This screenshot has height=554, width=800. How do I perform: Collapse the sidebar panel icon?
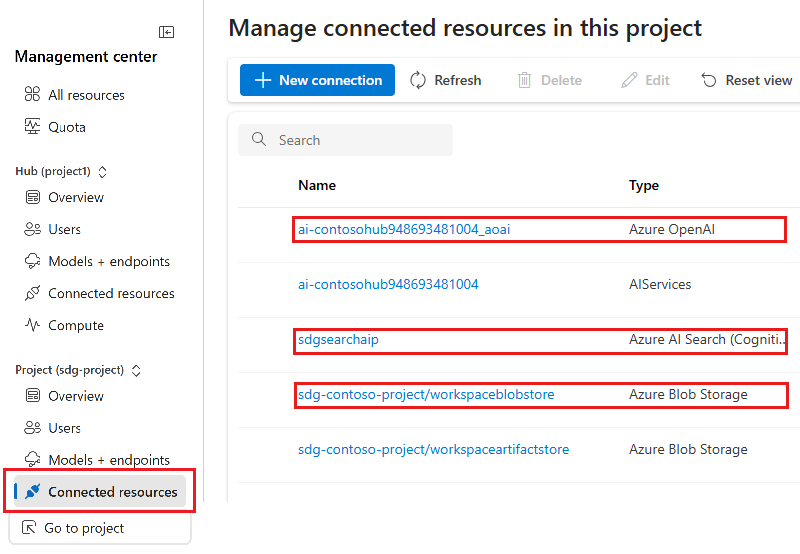167,32
